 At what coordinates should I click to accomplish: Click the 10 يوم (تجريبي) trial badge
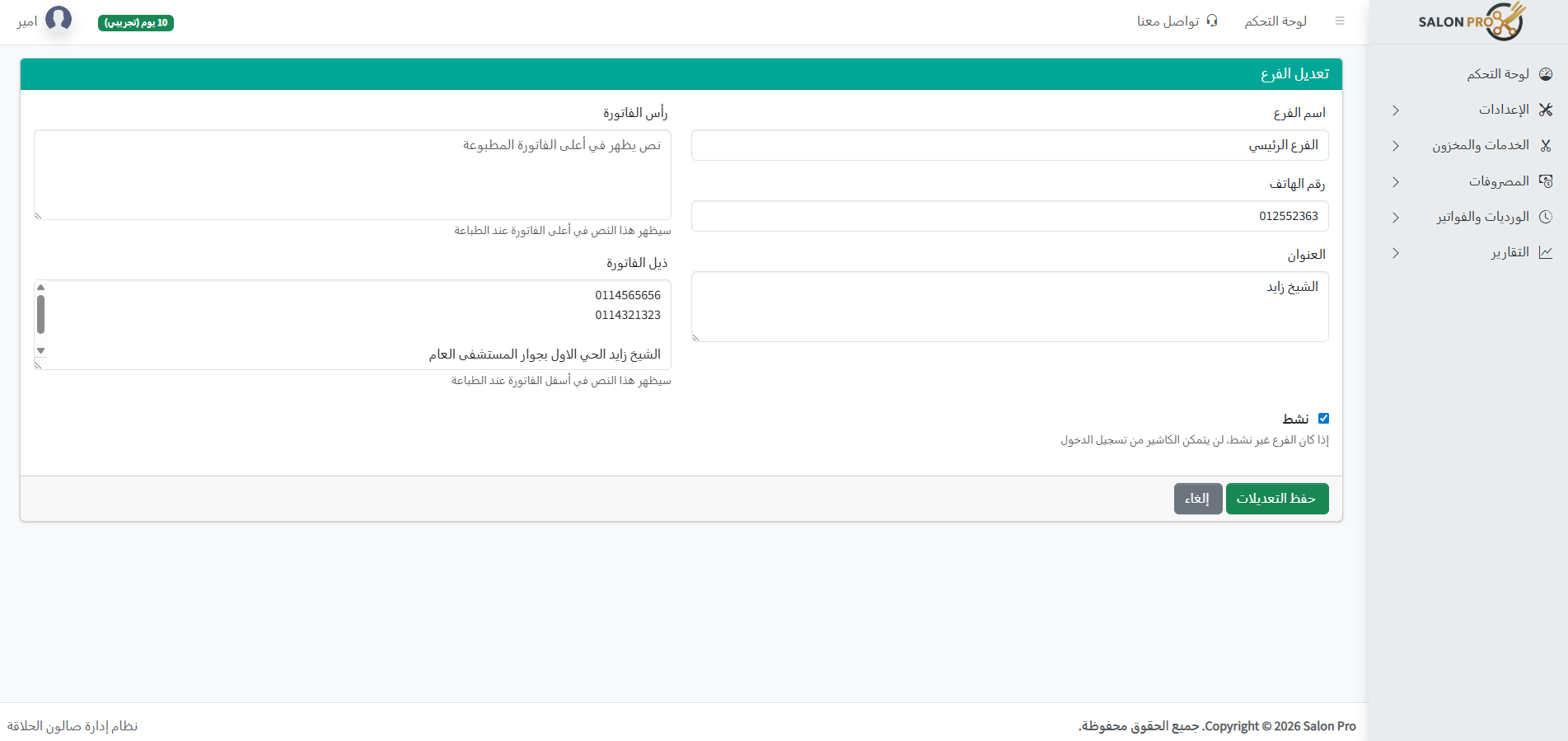click(136, 23)
